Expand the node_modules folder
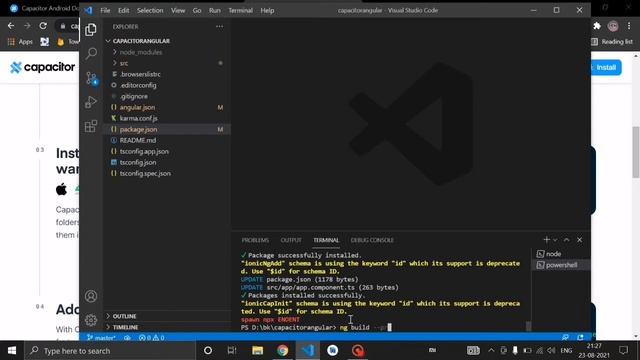The height and width of the screenshot is (360, 640). tap(167, 52)
